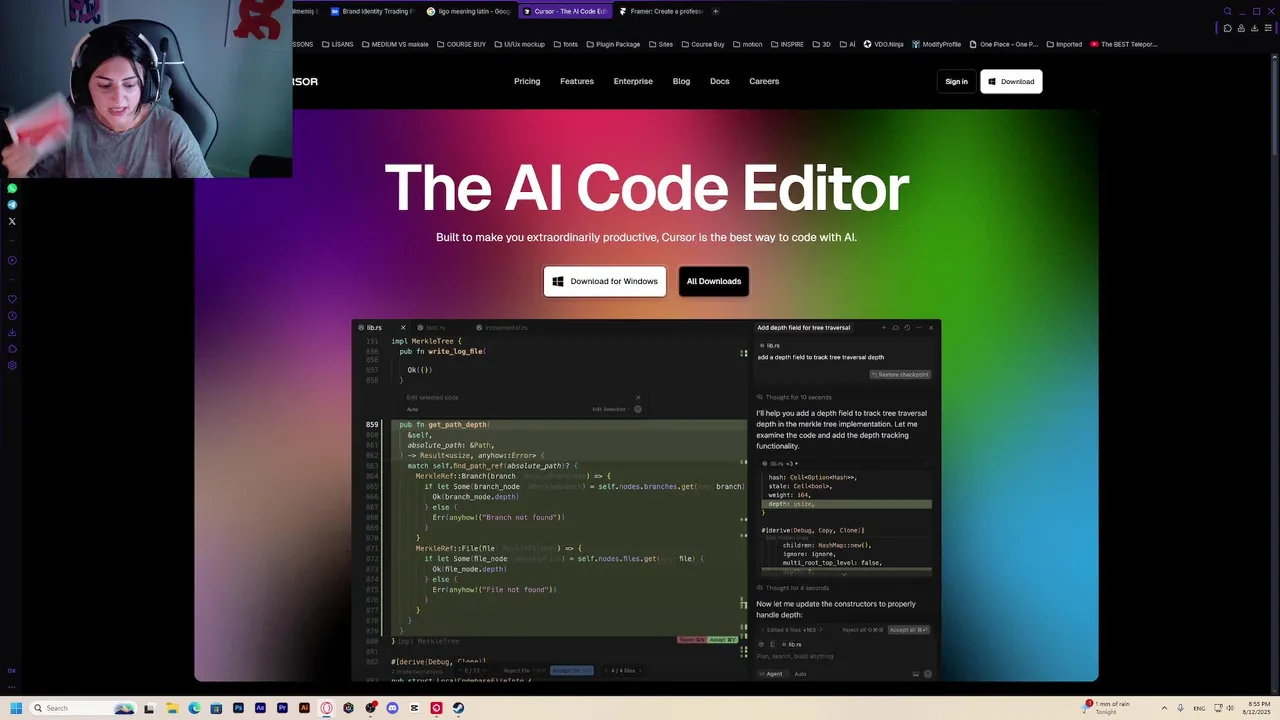Click Download for Windows button
The image size is (1280, 720).
[605, 281]
